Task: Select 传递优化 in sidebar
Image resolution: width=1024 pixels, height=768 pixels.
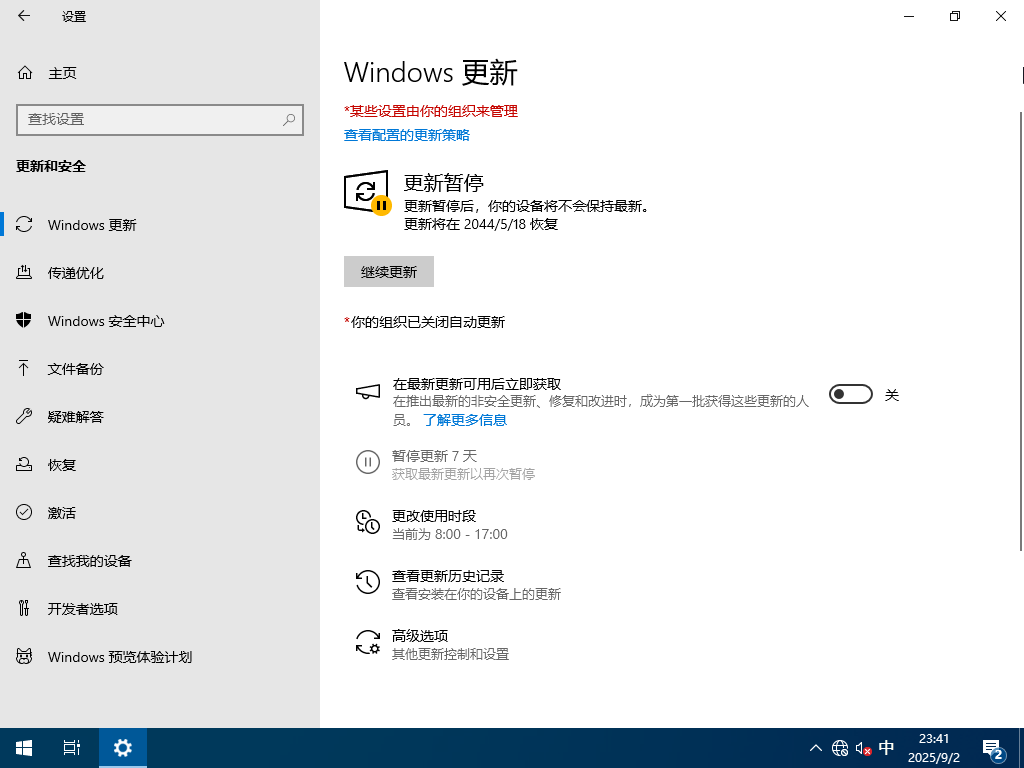Action: tap(76, 273)
